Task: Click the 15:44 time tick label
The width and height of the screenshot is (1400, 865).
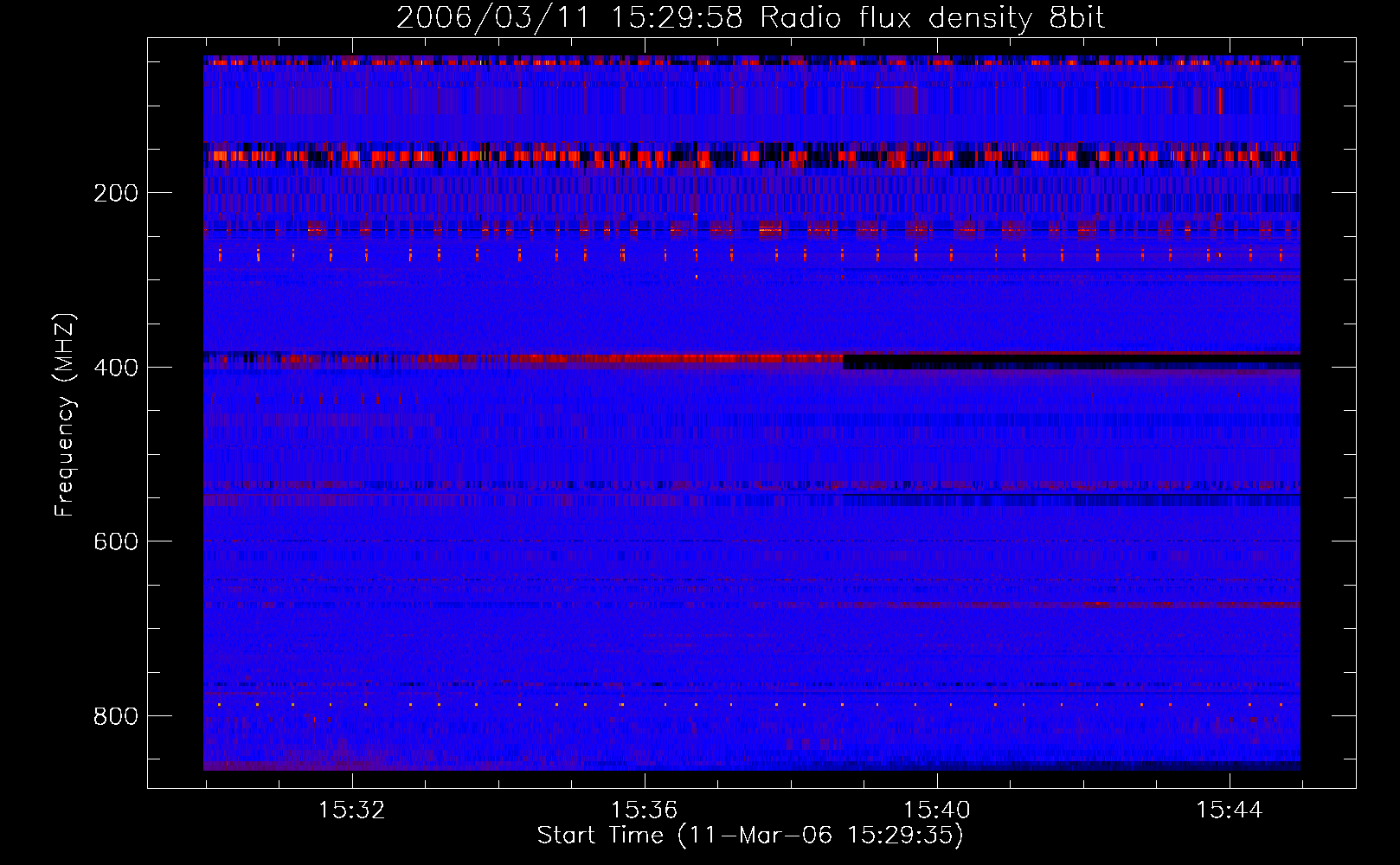Action: click(1229, 811)
